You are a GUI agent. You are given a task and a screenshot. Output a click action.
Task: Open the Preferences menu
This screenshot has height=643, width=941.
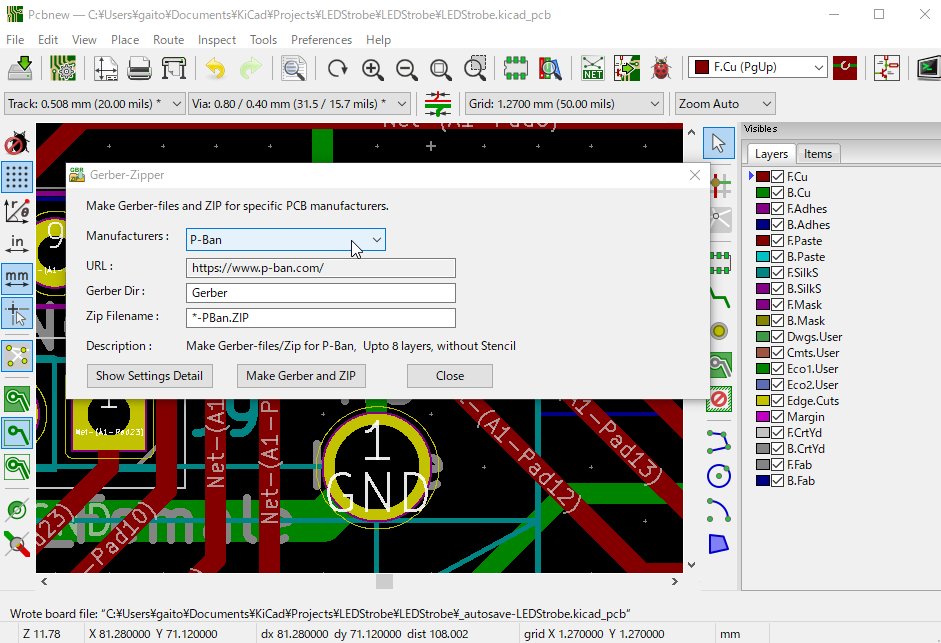(x=321, y=40)
